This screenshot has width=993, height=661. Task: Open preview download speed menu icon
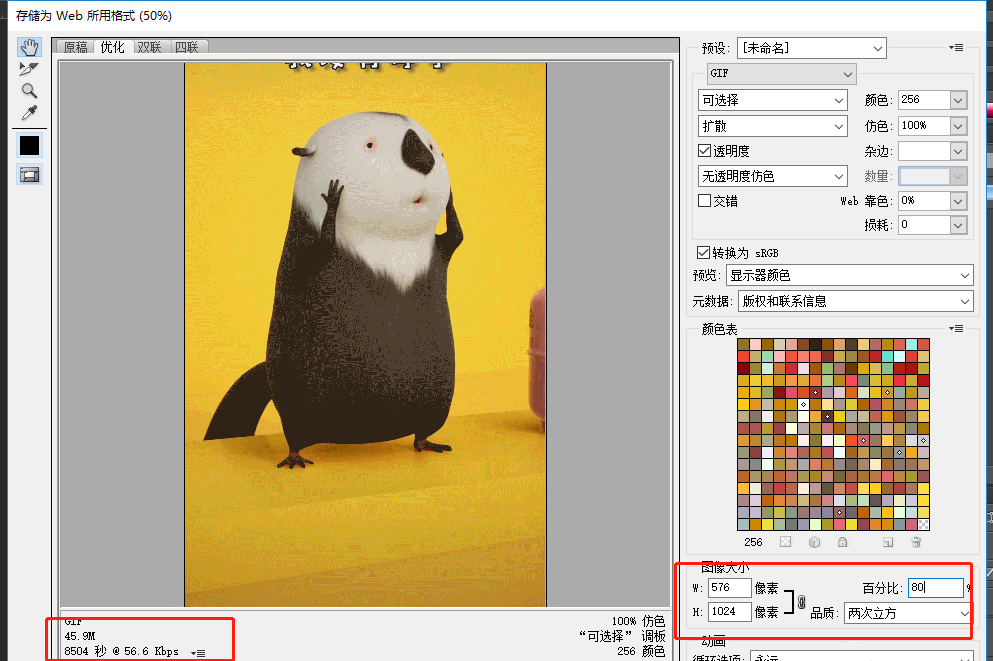click(x=198, y=653)
